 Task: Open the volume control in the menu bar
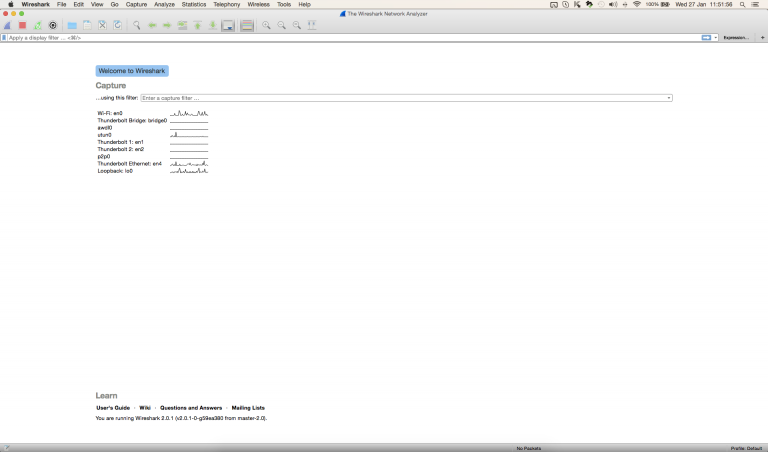(613, 4)
